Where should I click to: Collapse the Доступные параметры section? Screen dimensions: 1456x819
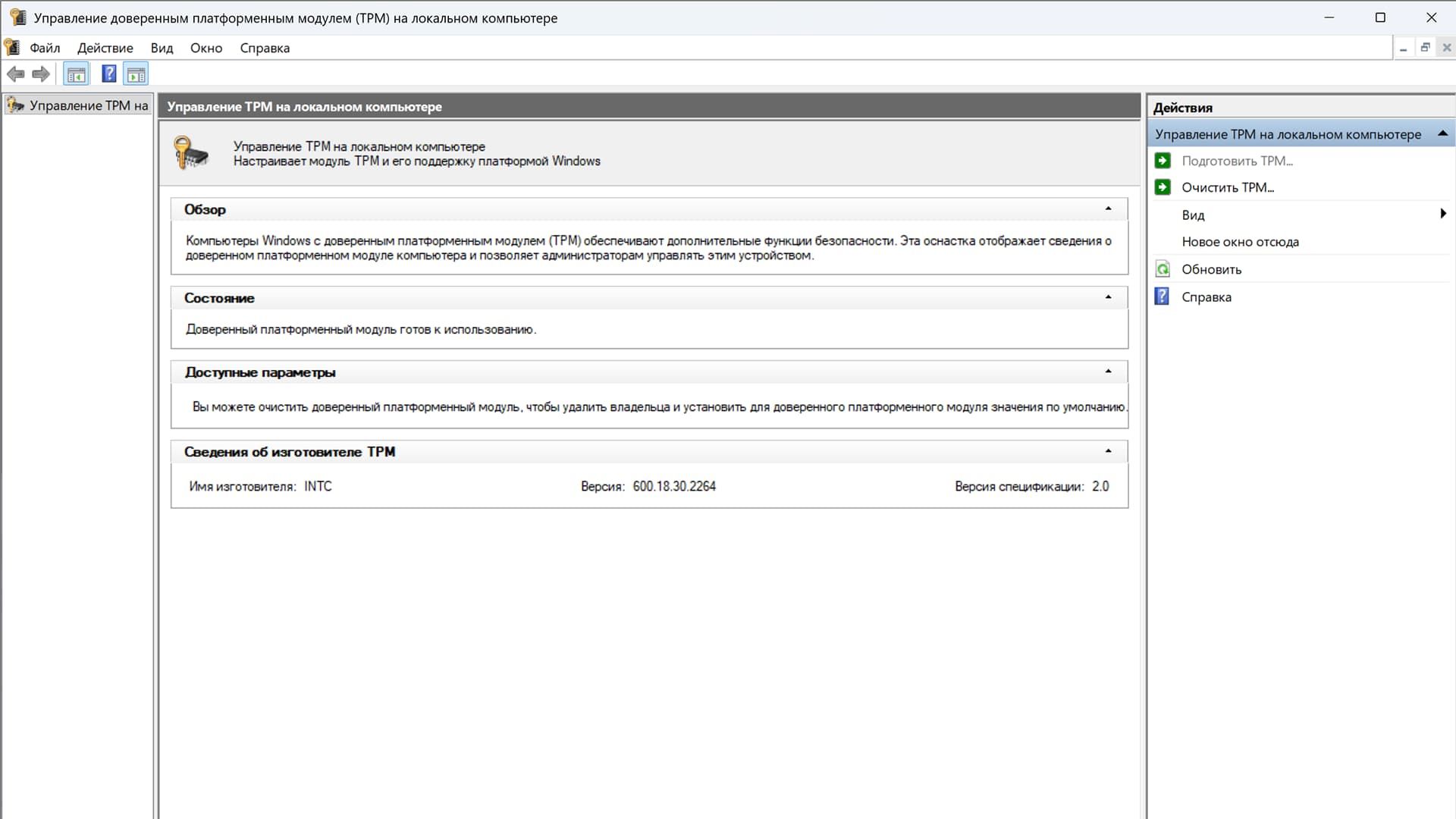tap(1108, 372)
